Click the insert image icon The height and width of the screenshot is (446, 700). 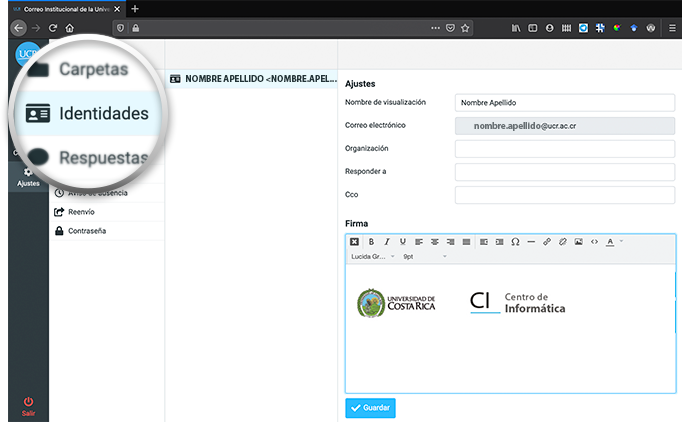(x=578, y=242)
